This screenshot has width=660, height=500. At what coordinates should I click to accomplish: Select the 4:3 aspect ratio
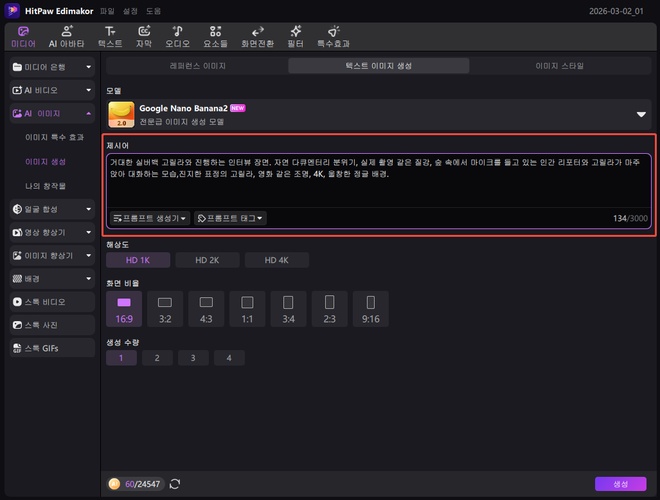[x=206, y=309]
